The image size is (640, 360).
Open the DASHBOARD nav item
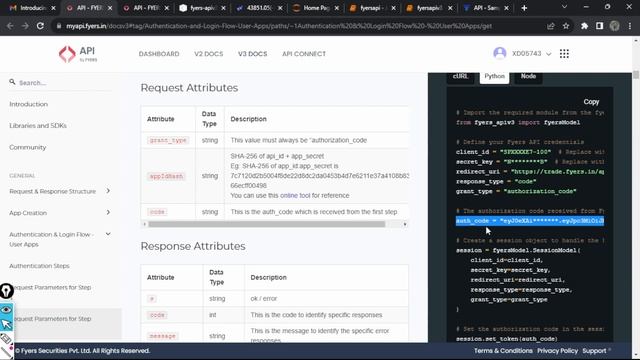pos(159,54)
